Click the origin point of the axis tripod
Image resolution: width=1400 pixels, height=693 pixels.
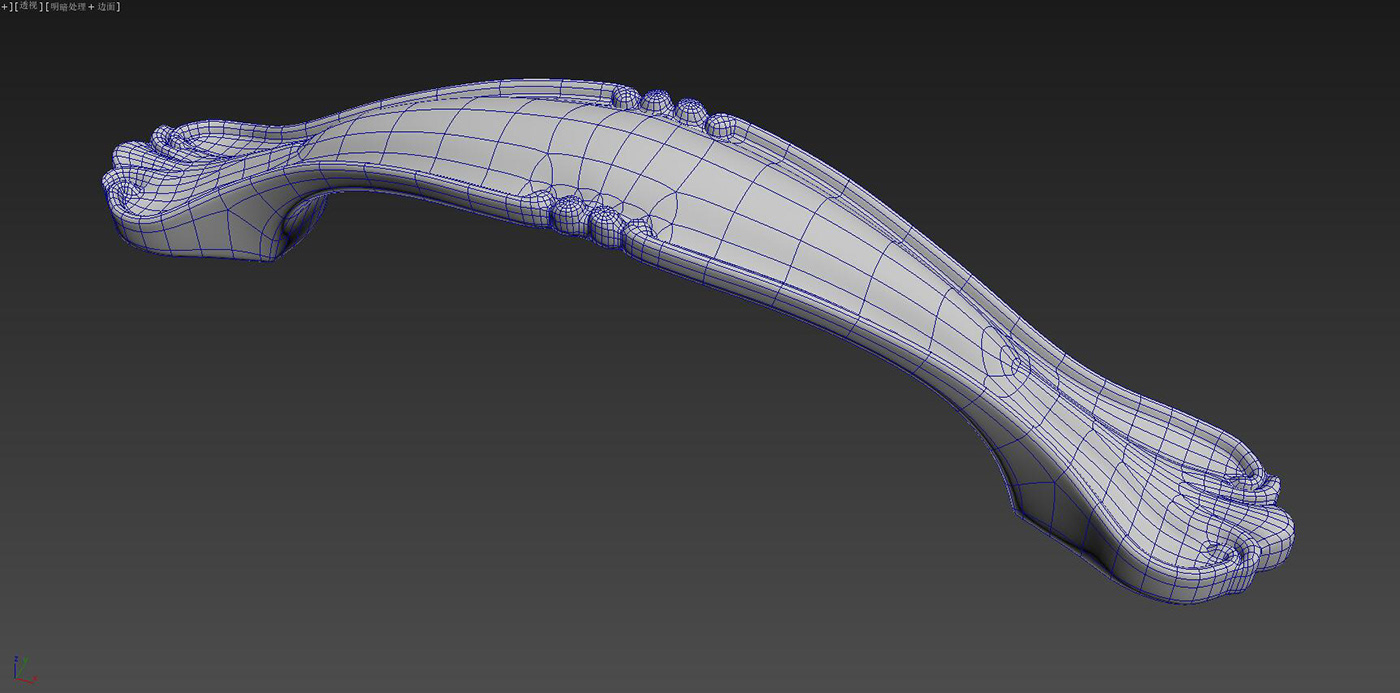15,679
